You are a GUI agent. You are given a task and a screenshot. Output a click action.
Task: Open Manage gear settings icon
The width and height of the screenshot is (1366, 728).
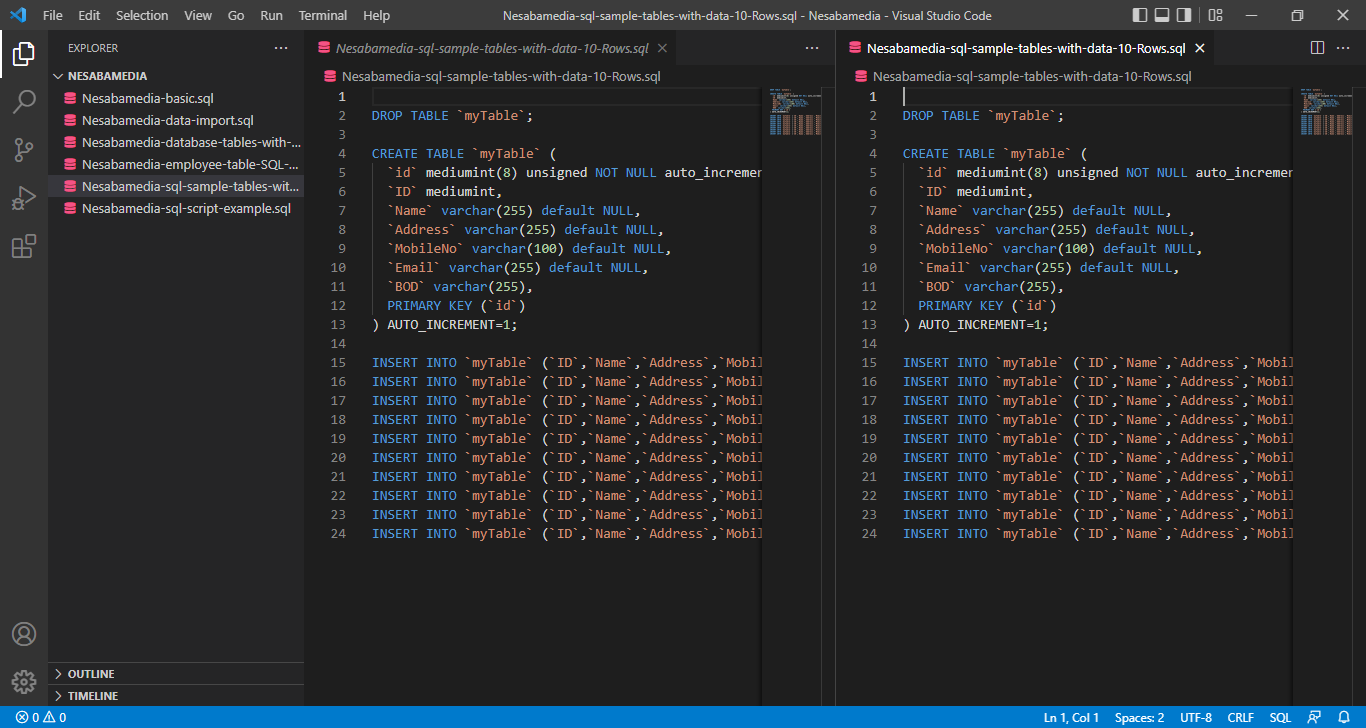pos(24,682)
